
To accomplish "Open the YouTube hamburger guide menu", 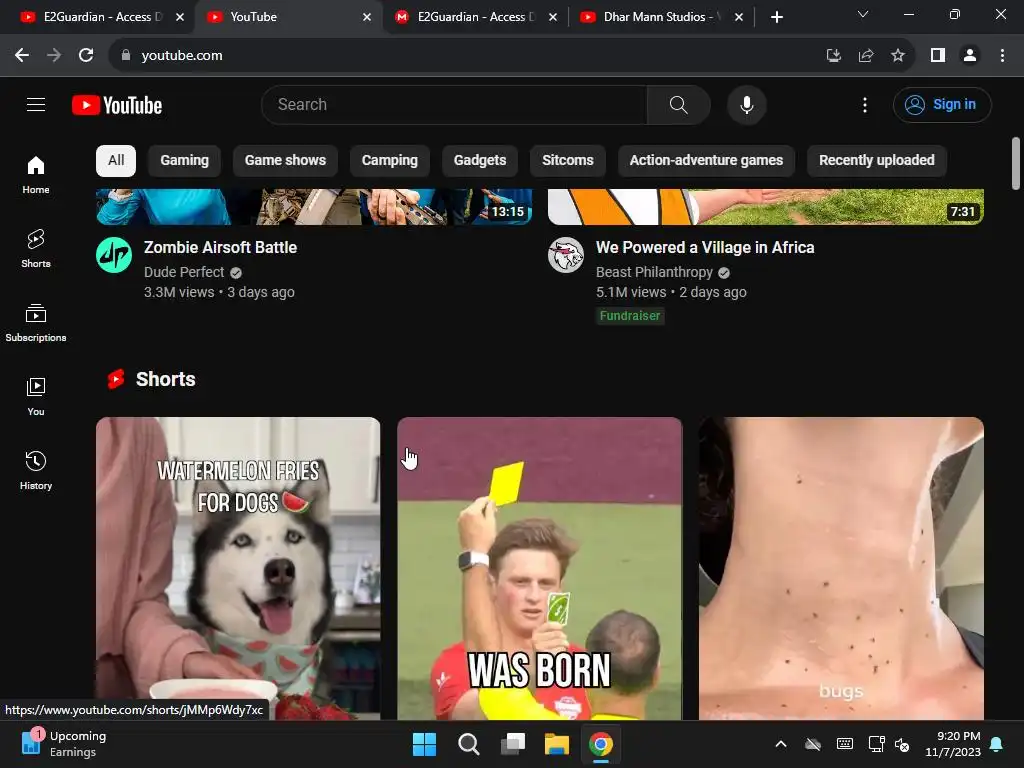I will click(x=36, y=104).
